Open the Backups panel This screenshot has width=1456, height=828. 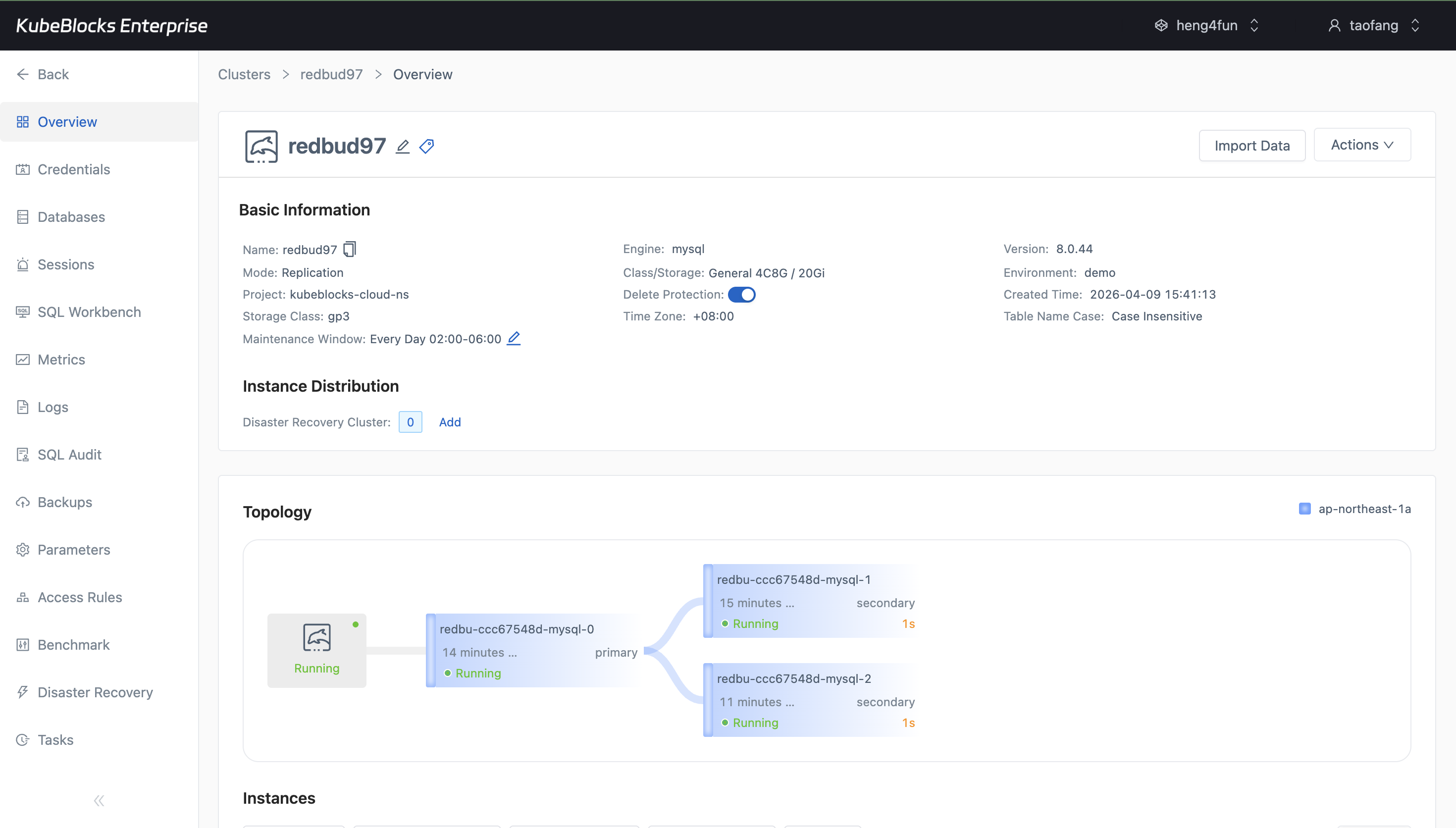64,502
